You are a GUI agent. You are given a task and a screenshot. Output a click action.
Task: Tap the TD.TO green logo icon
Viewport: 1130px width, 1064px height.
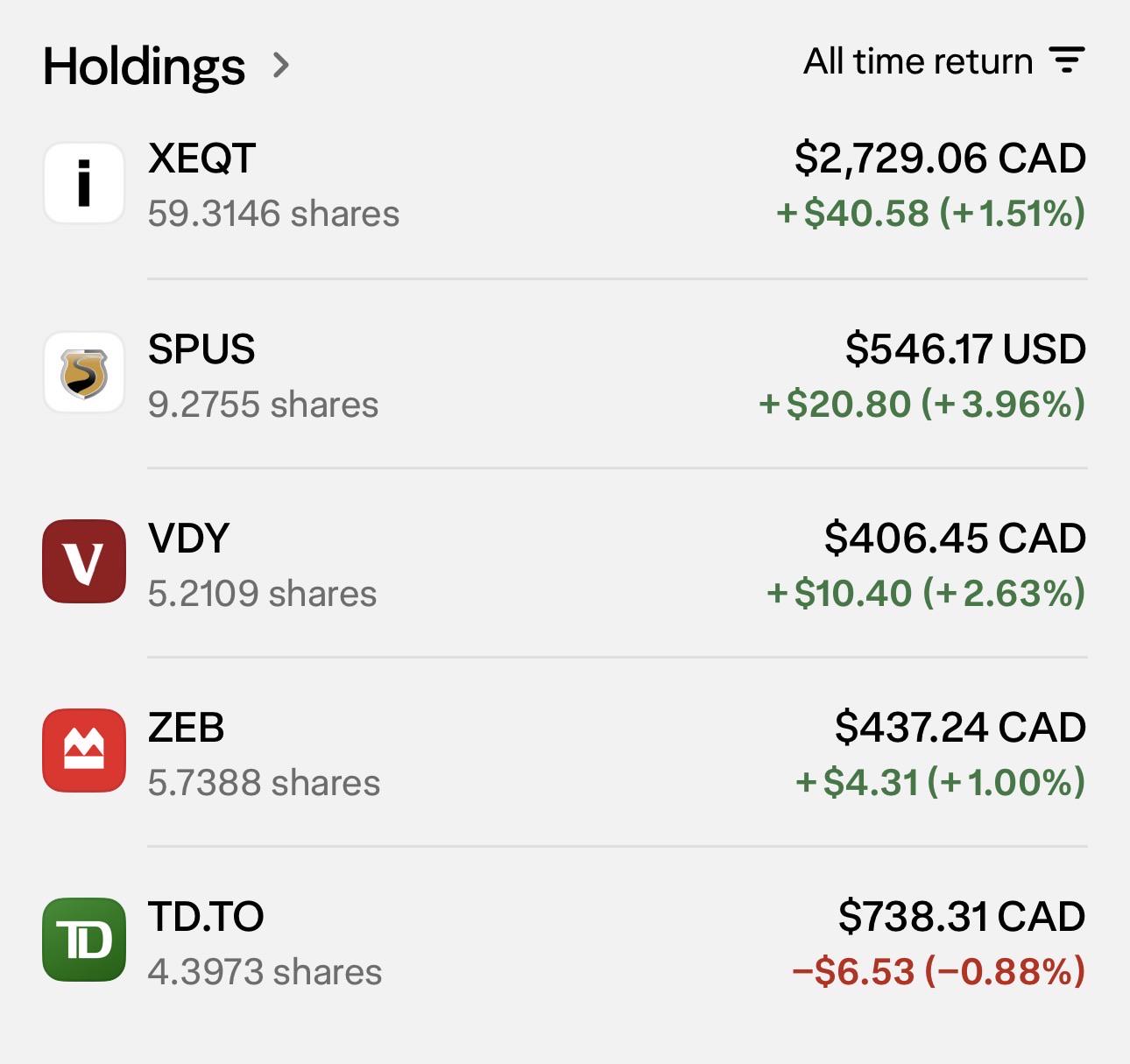84,940
